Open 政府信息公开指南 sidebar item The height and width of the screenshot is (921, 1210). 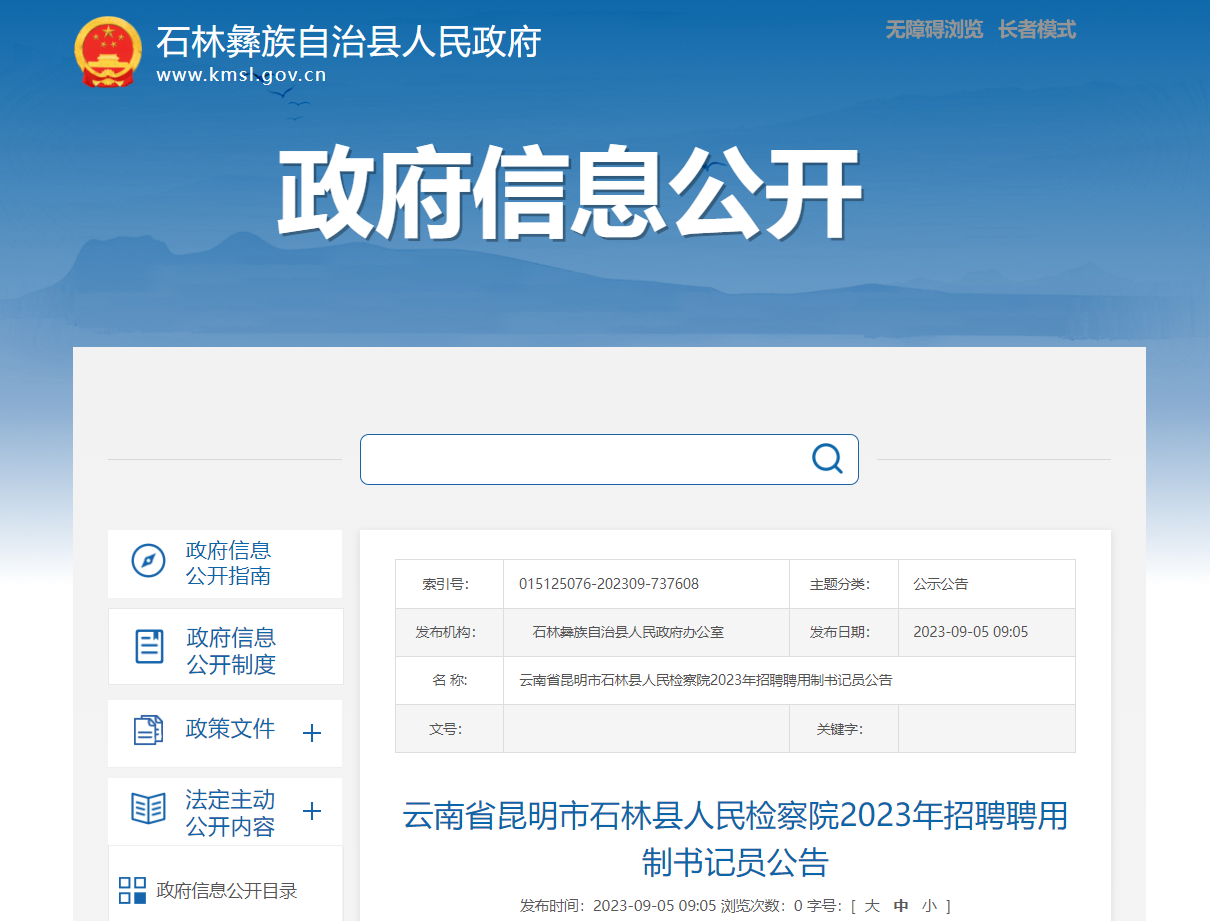(x=228, y=563)
